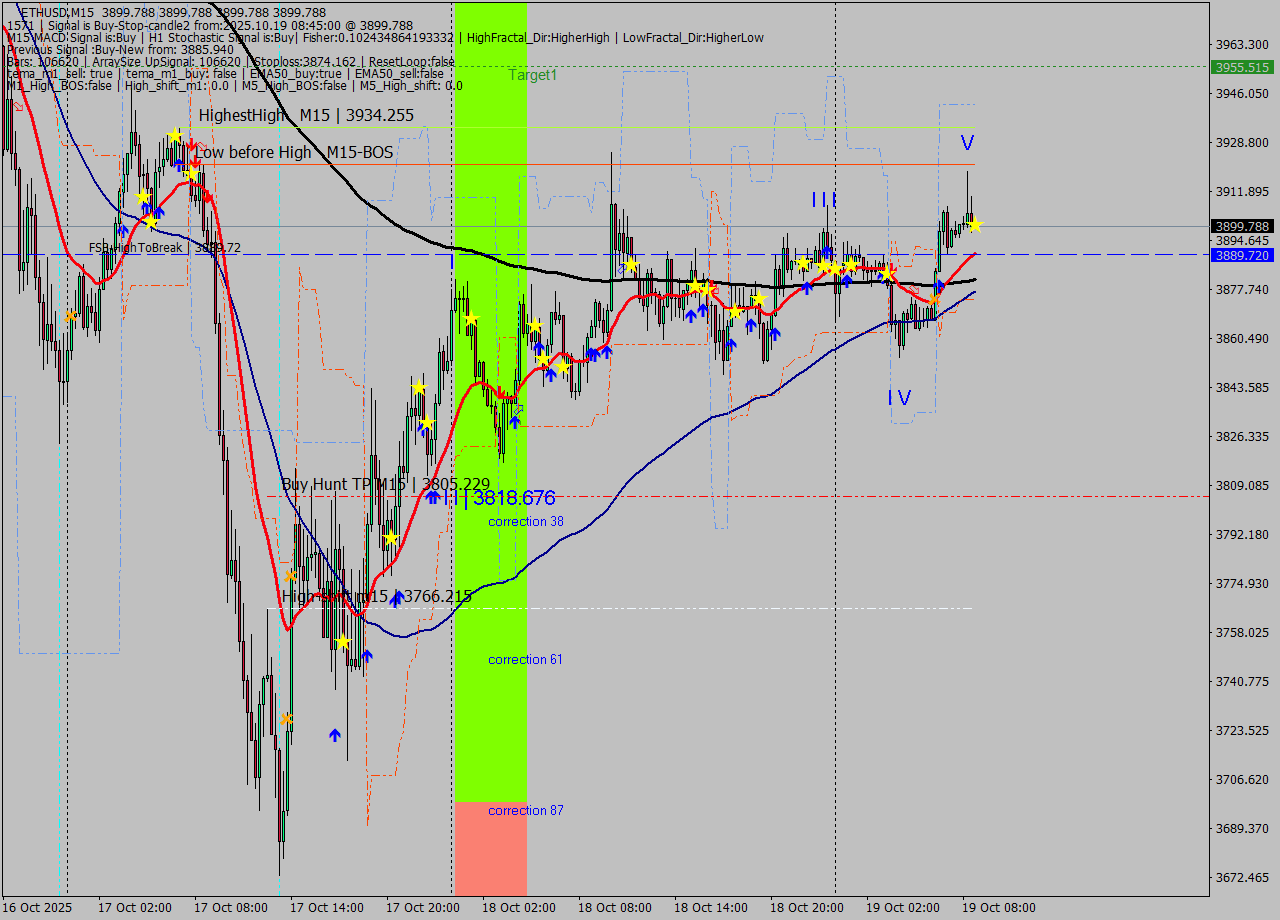
Task: Select the wave IV label
Action: point(899,398)
